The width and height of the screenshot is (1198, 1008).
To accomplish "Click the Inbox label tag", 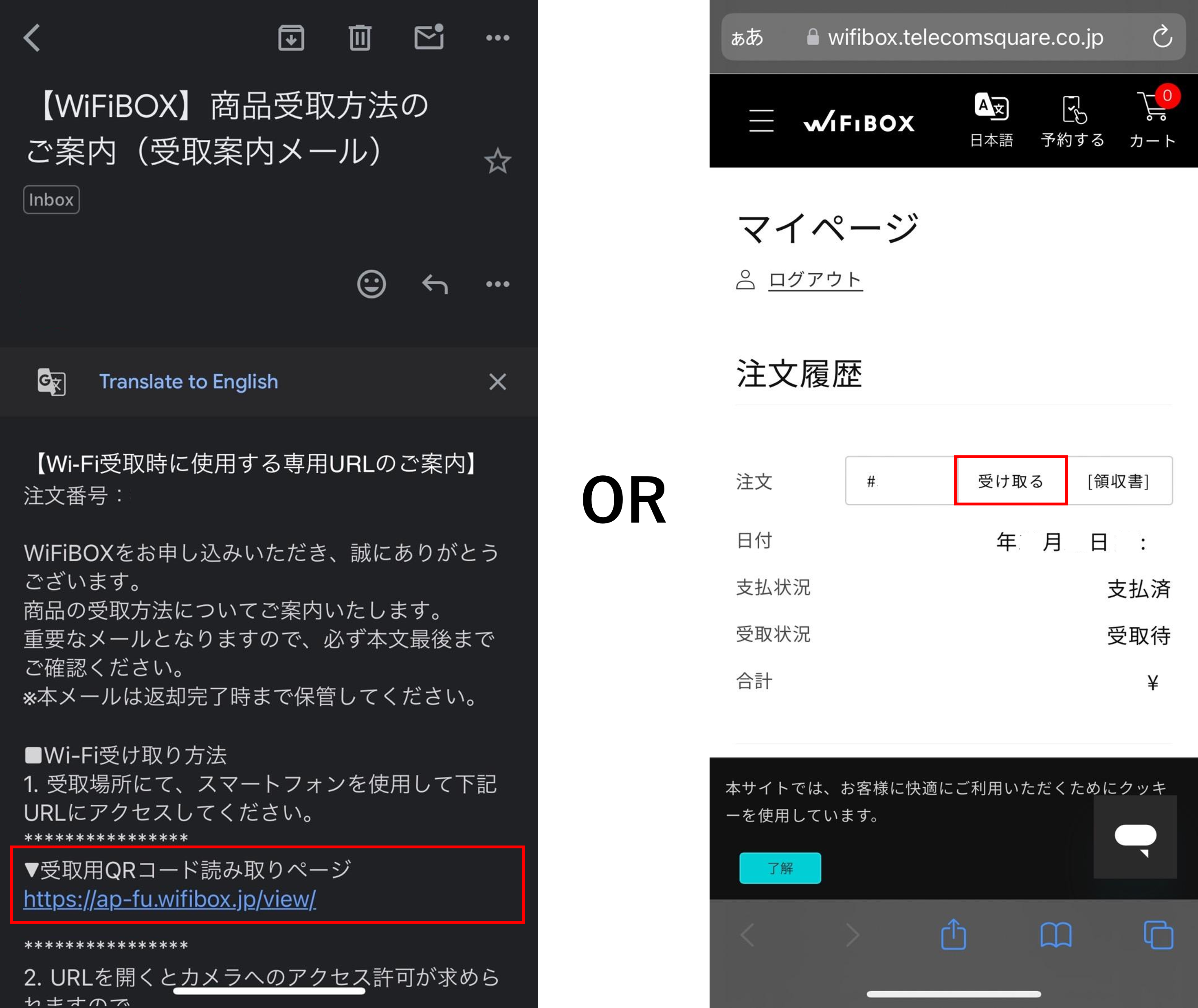I will (x=51, y=200).
